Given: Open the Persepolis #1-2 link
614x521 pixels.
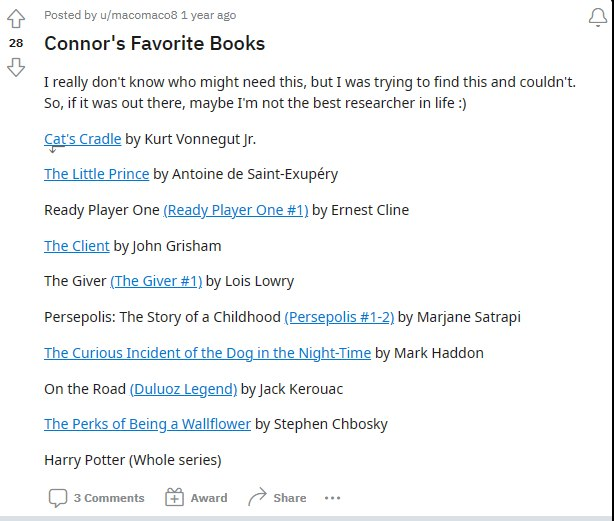Looking at the screenshot, I should (339, 317).
